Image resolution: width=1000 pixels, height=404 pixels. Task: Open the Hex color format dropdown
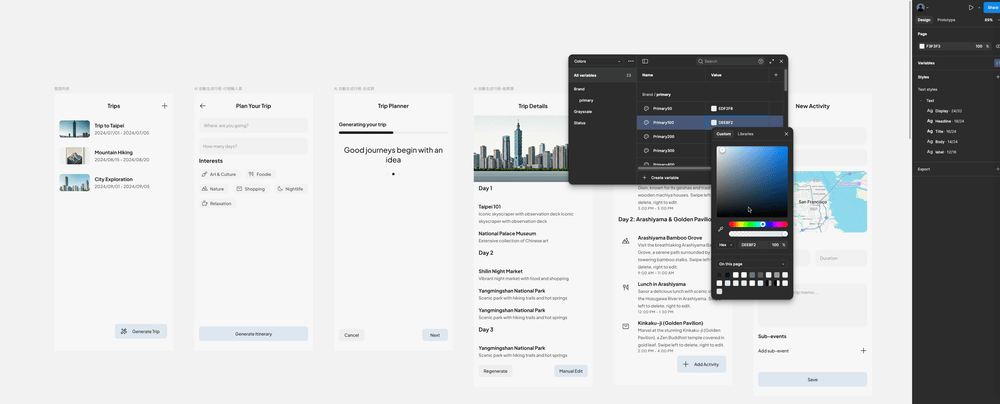click(726, 244)
